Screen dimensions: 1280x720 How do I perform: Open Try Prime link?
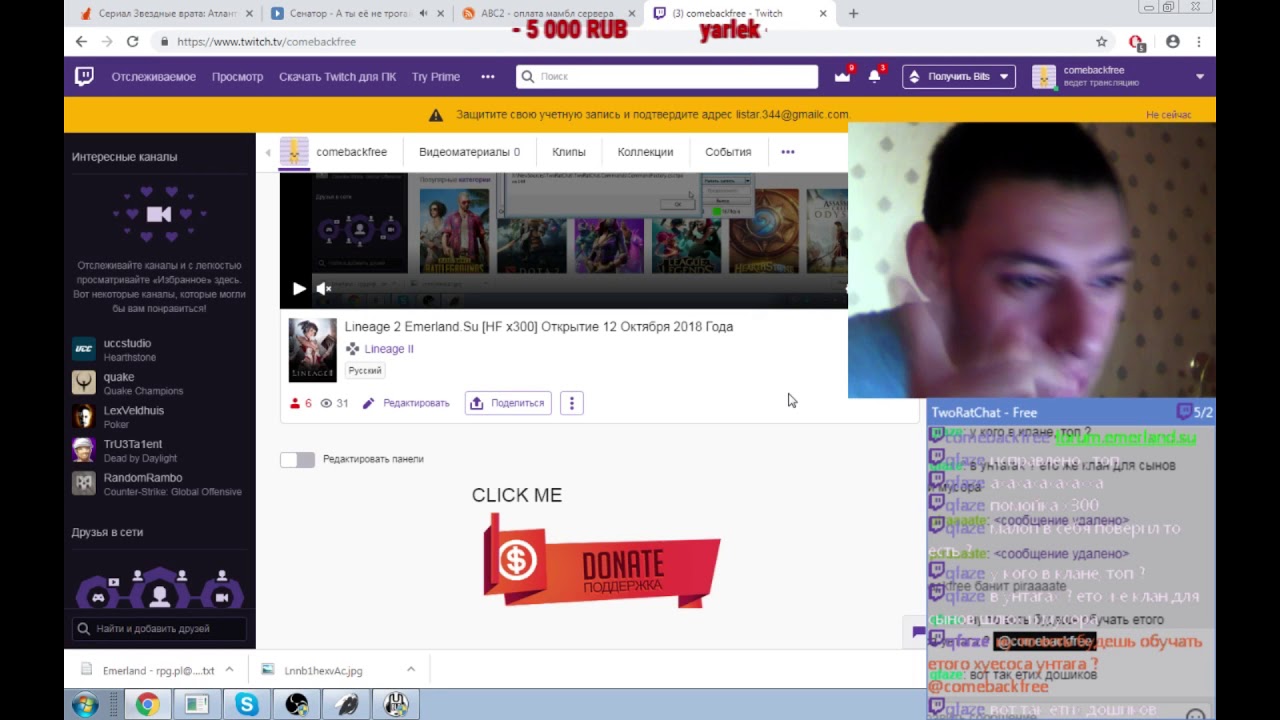coord(436,76)
